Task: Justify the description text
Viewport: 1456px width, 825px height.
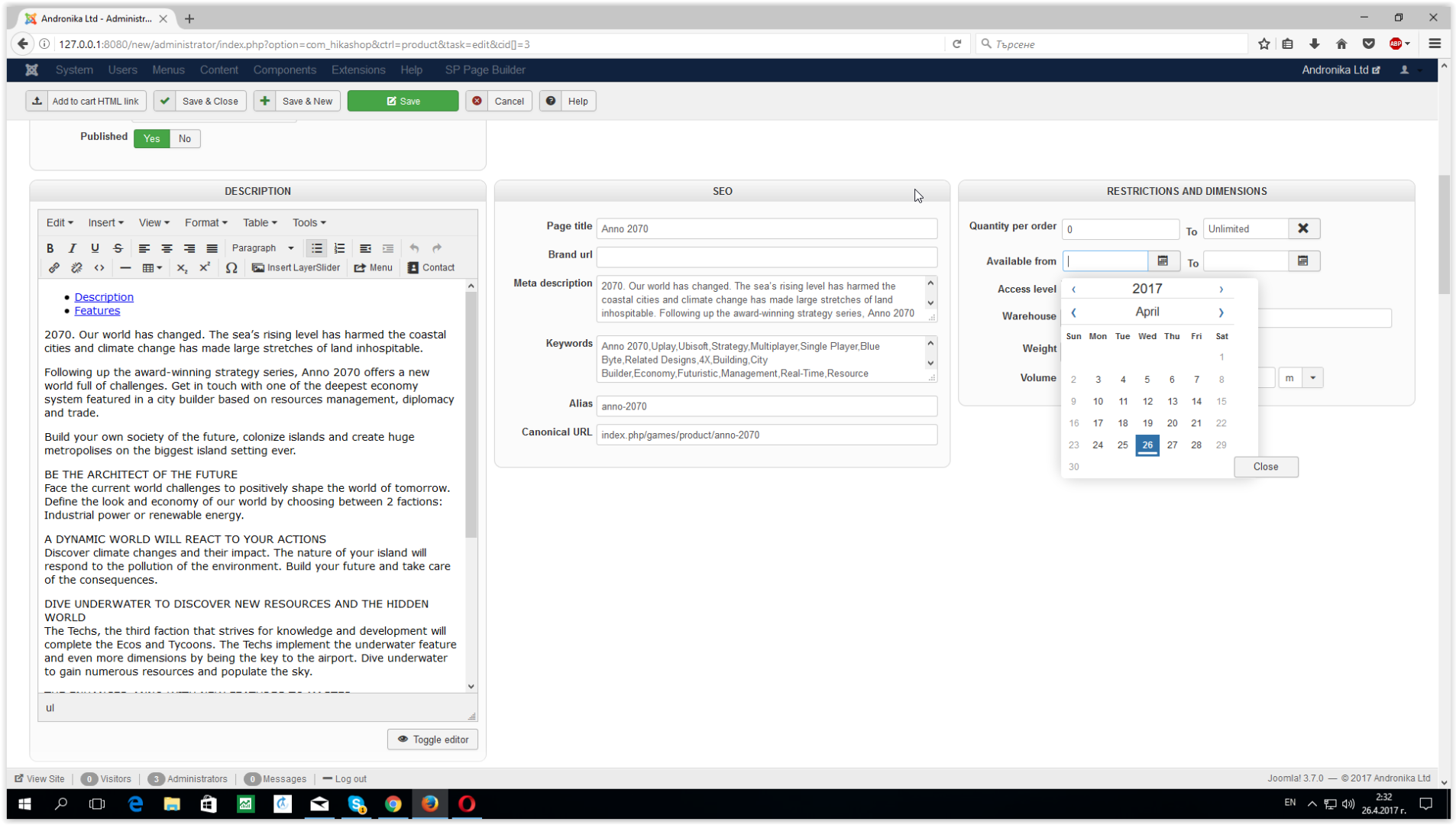Action: (x=212, y=248)
